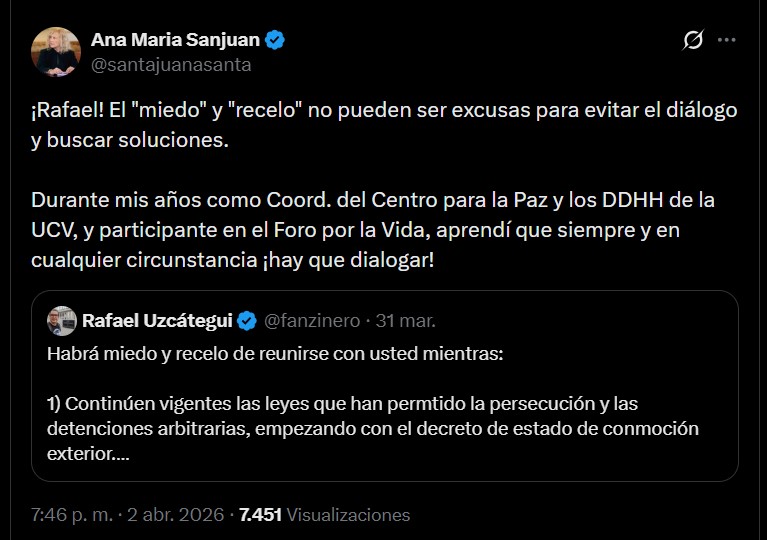Viewport: 767px width, 540px height.
Task: Click the Ana Maria Sanjuan display name
Action: pyautogui.click(x=175, y=40)
